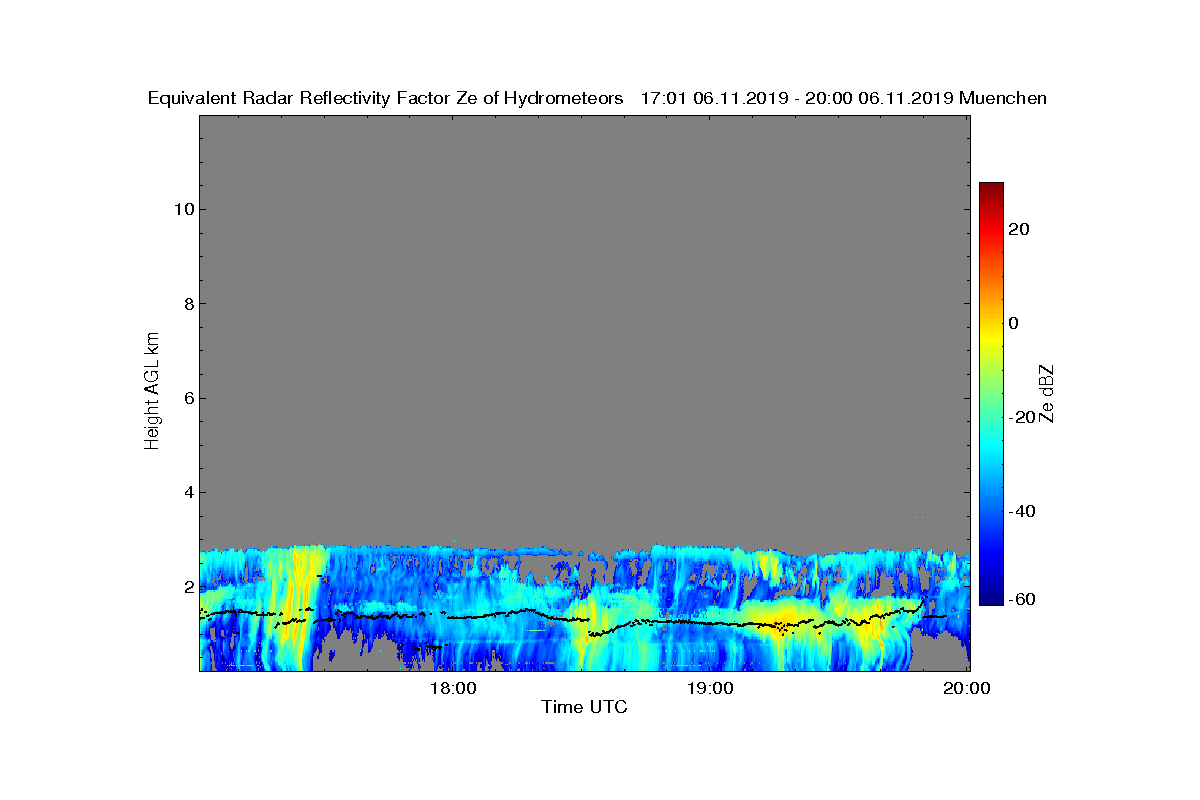Screen dimensions: 1200x800
Task: Click the 'Time UTC' axis label
Action: pyautogui.click(x=584, y=707)
